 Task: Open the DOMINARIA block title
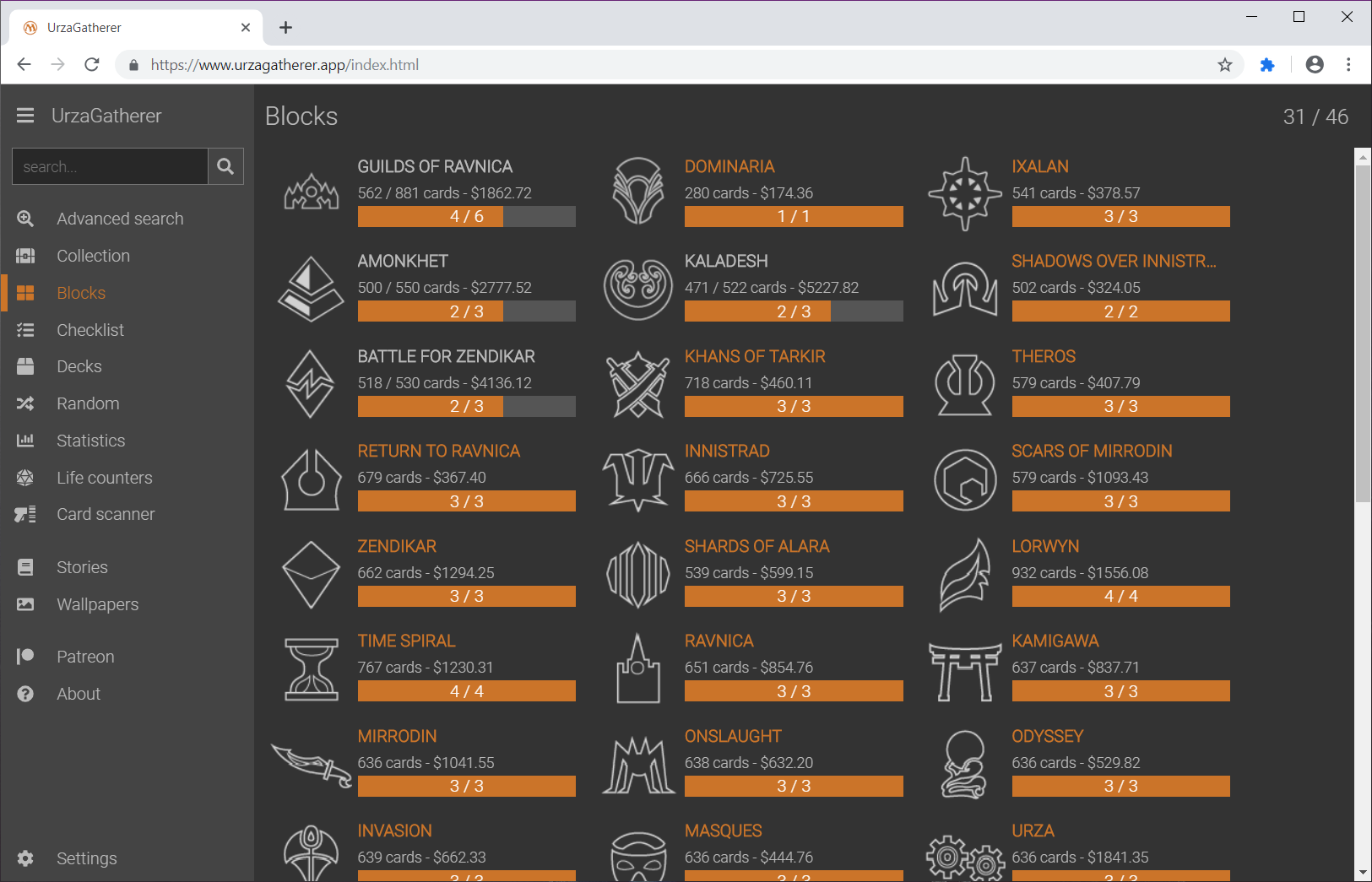[729, 167]
